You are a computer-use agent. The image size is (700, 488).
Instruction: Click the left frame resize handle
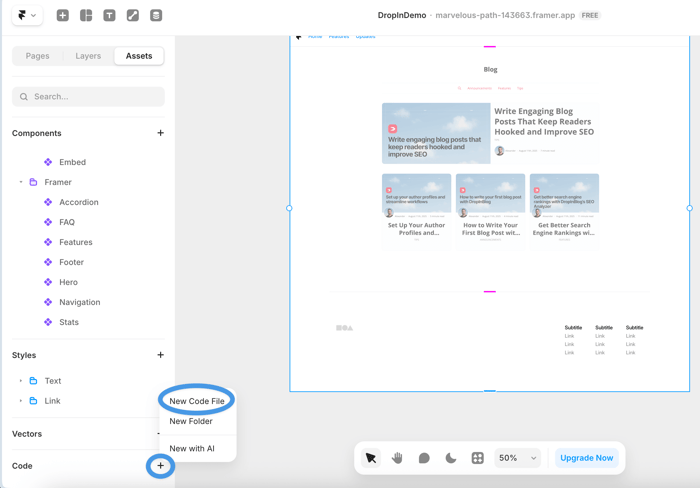[x=289, y=208]
